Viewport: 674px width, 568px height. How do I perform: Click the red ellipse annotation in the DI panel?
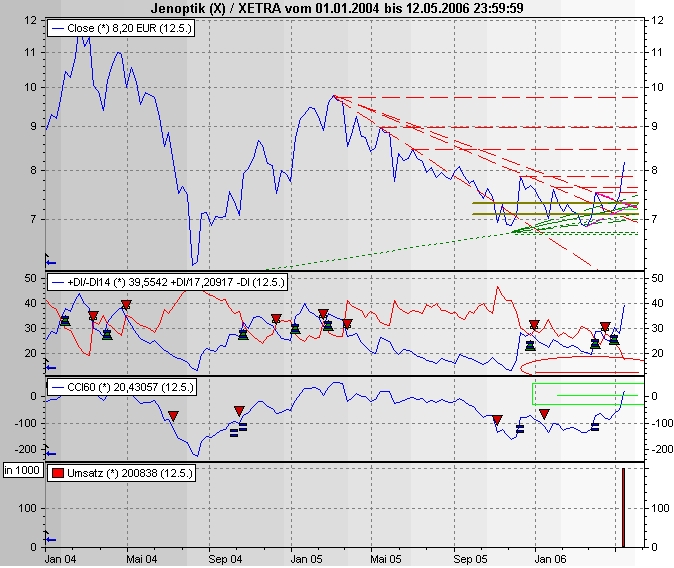(x=582, y=366)
